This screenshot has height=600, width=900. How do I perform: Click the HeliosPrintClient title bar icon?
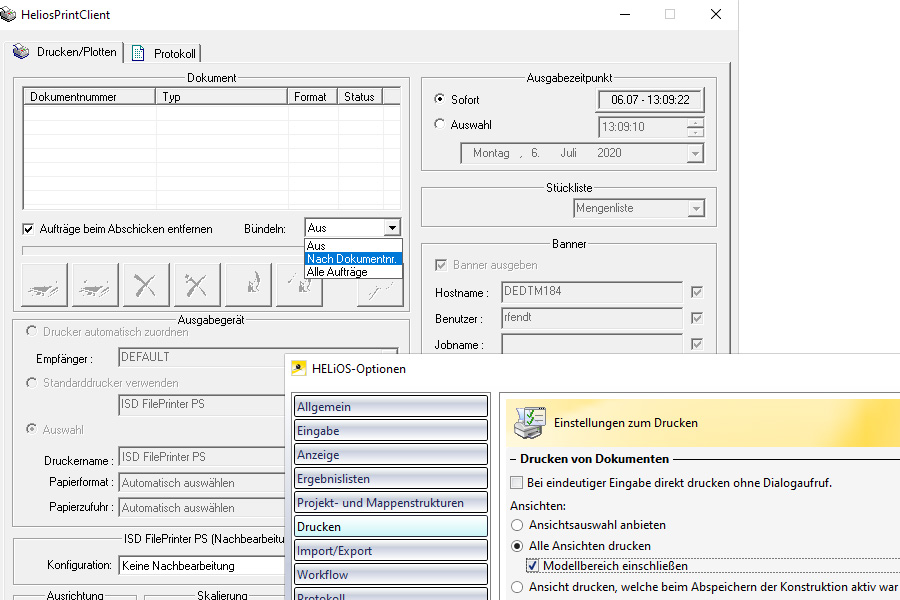[10, 14]
